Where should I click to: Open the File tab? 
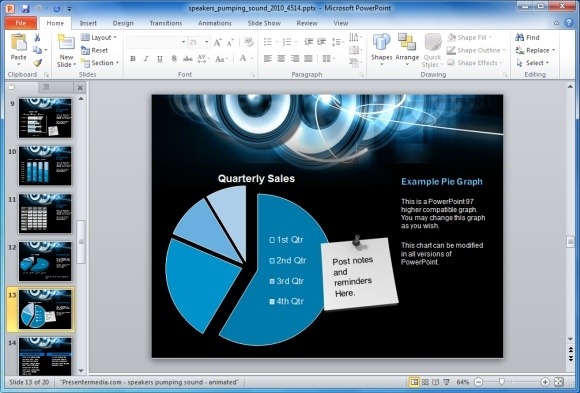[21, 23]
